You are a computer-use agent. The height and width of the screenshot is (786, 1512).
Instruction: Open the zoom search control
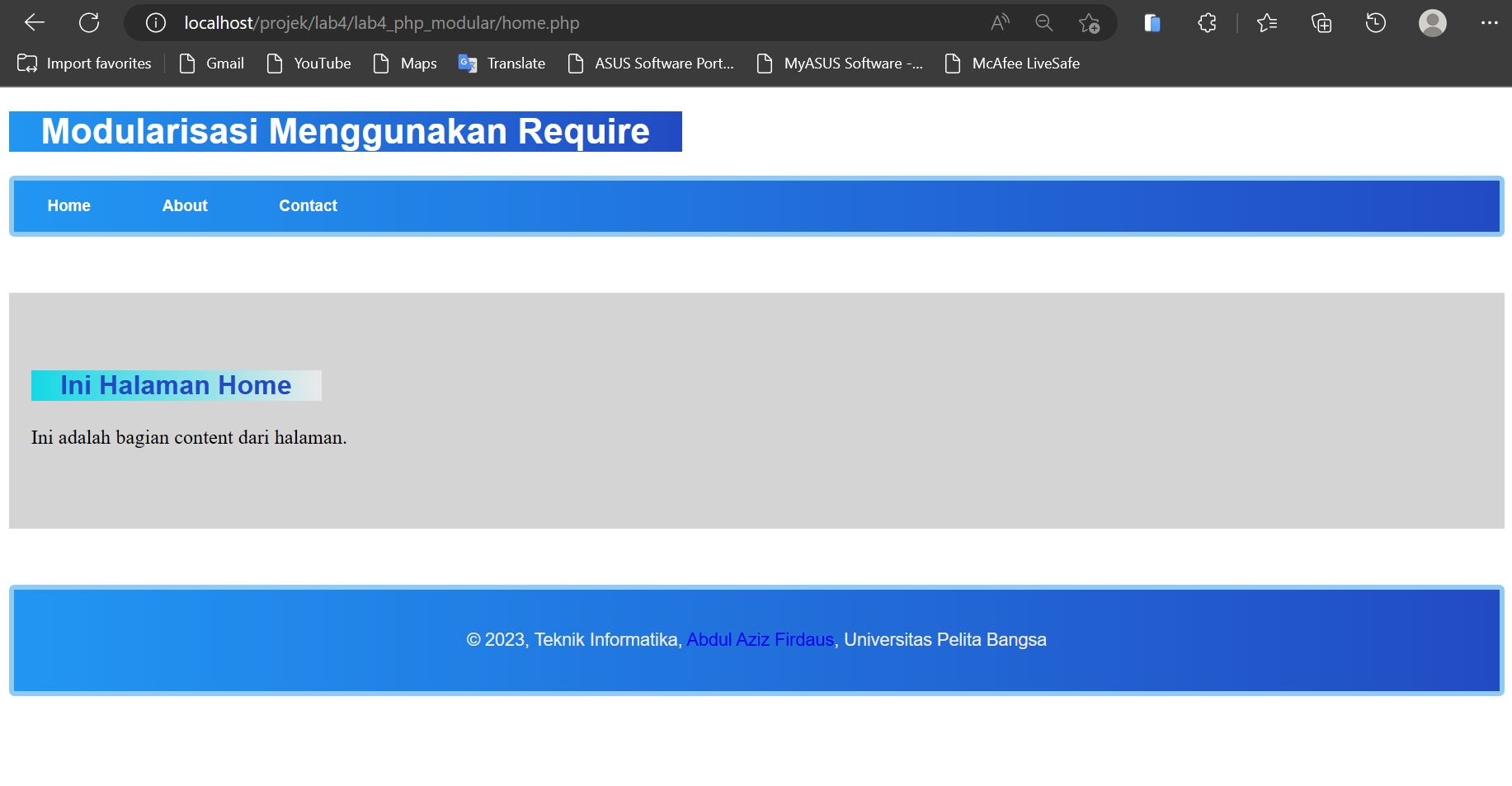[x=1043, y=23]
